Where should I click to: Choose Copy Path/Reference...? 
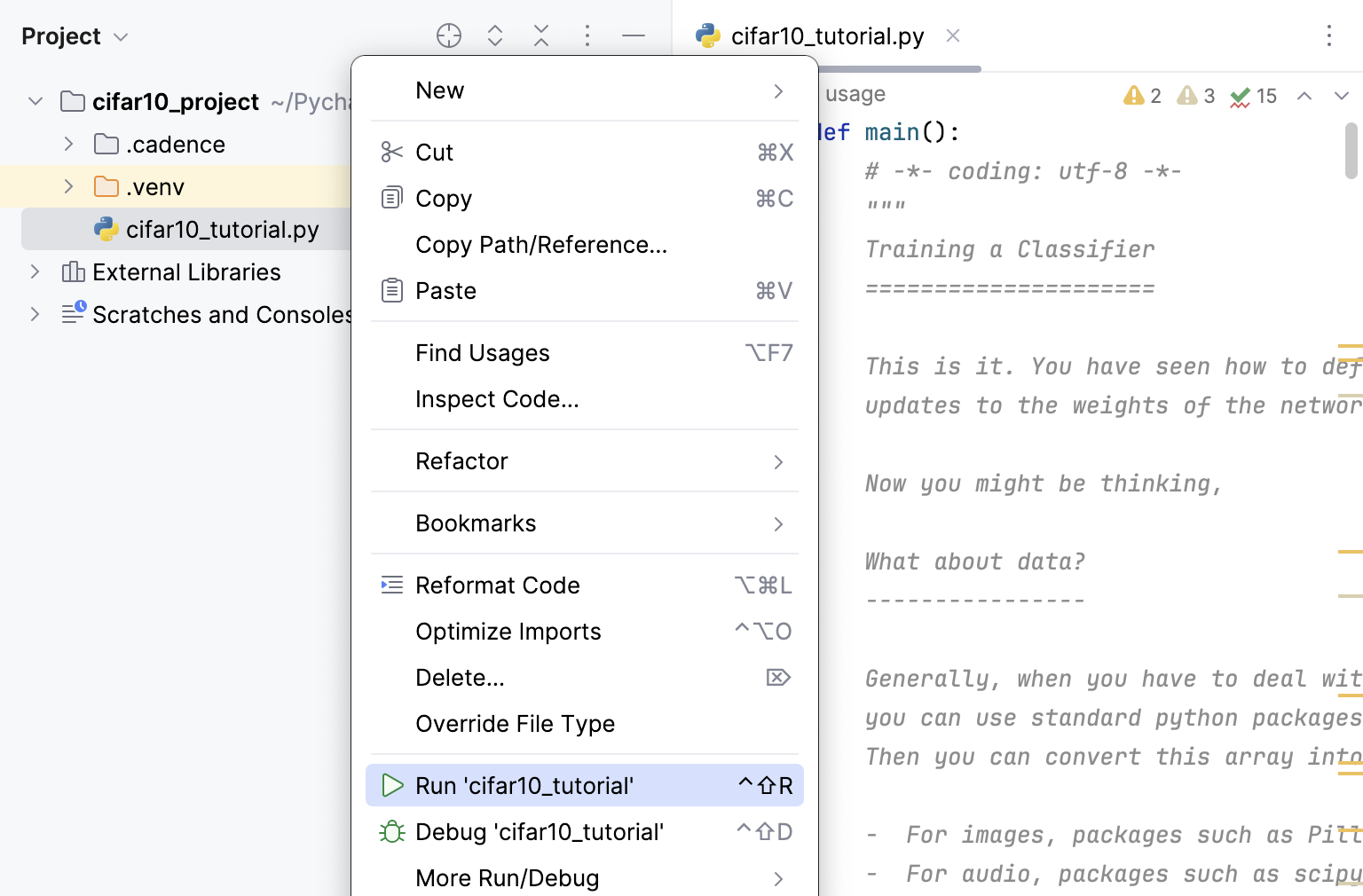(585, 245)
